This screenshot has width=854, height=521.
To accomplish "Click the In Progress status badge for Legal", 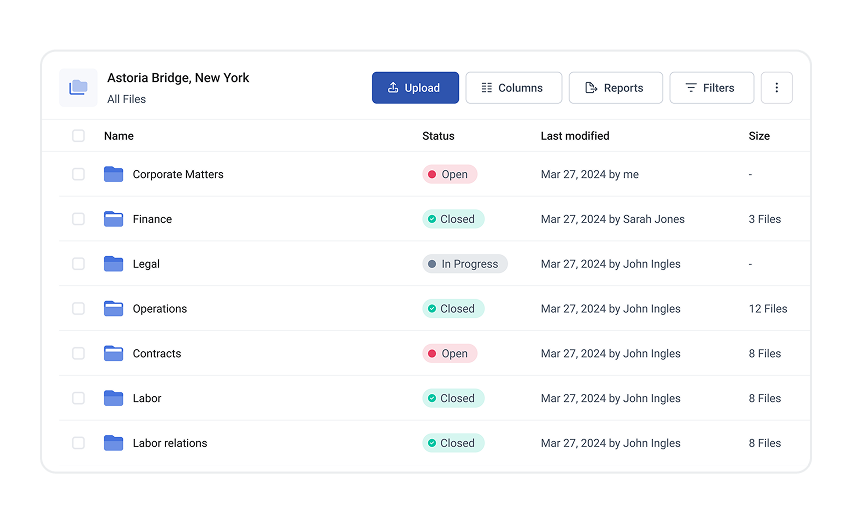I will pos(464,264).
